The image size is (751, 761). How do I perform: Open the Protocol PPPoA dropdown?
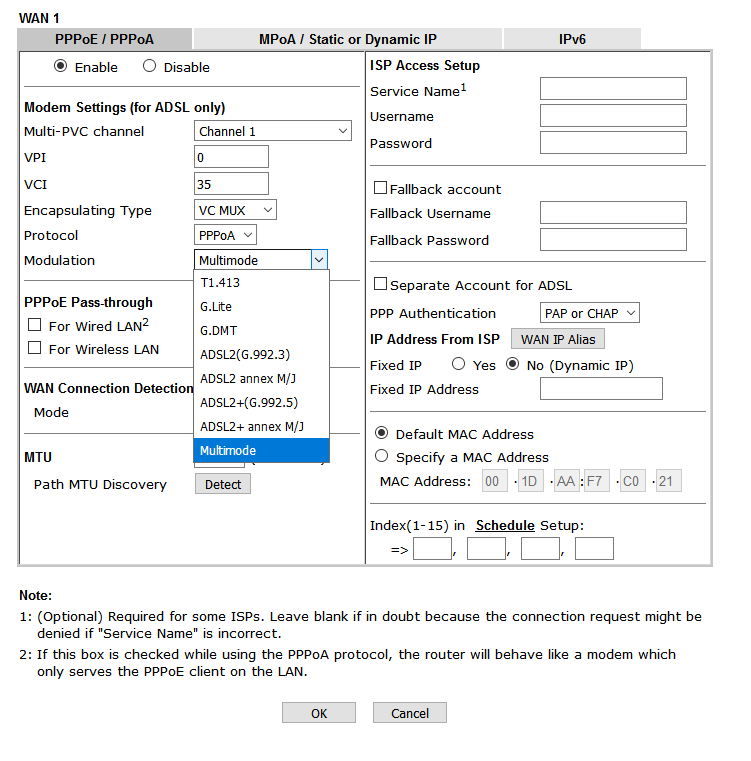[225, 235]
